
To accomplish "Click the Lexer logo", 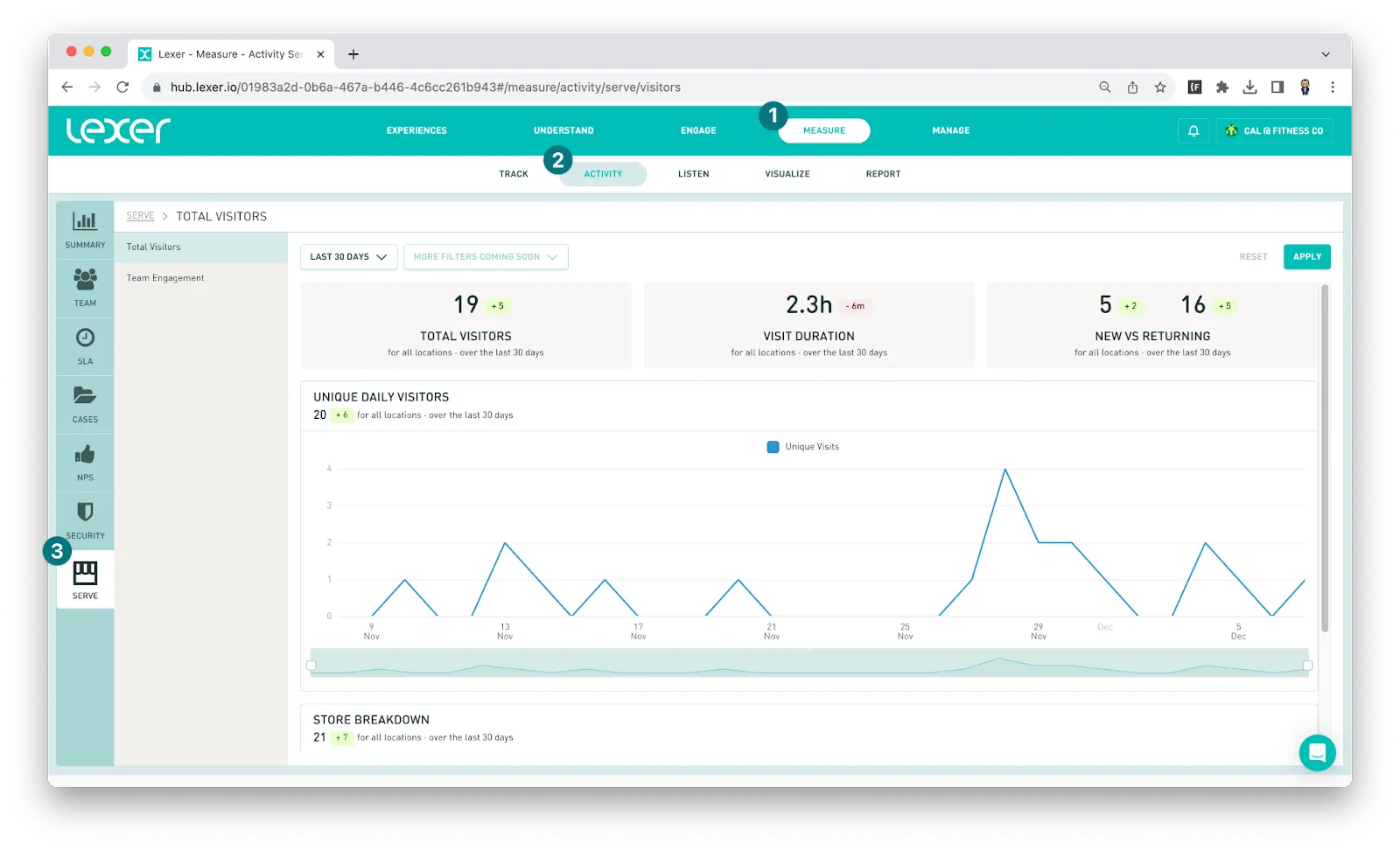I will [118, 130].
